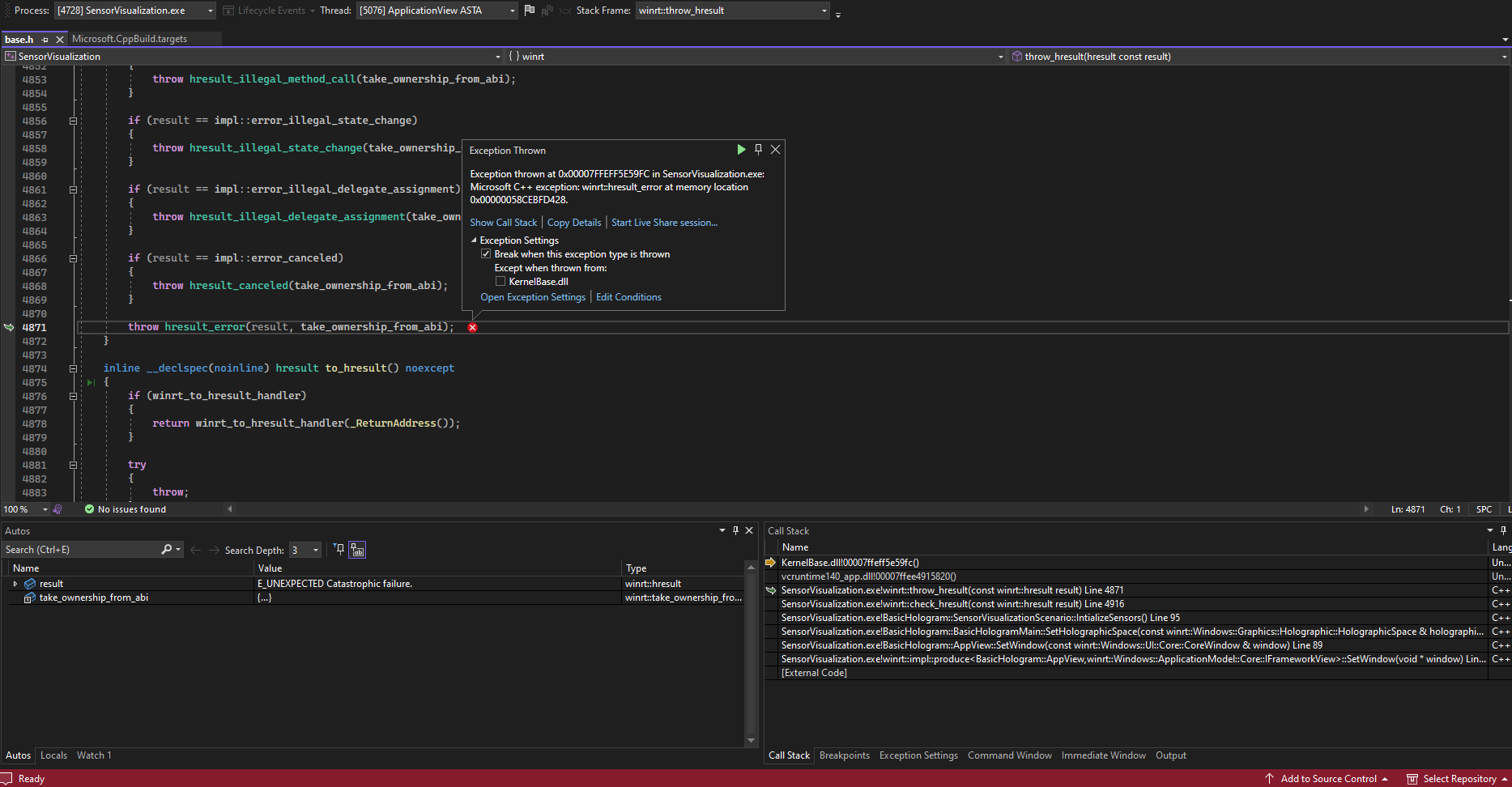The height and width of the screenshot is (787, 1512).
Task: Click the Open Exception Settings link
Action: pos(532,297)
